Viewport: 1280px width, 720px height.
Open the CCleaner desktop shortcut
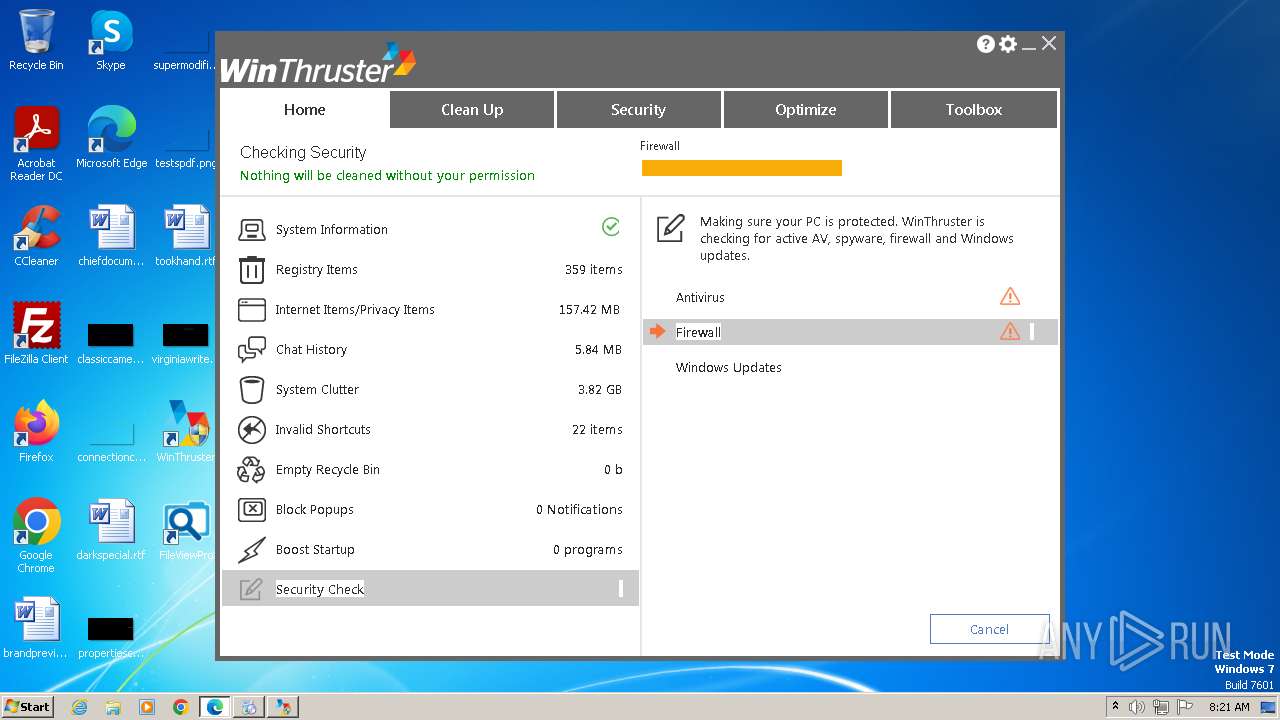[x=36, y=236]
